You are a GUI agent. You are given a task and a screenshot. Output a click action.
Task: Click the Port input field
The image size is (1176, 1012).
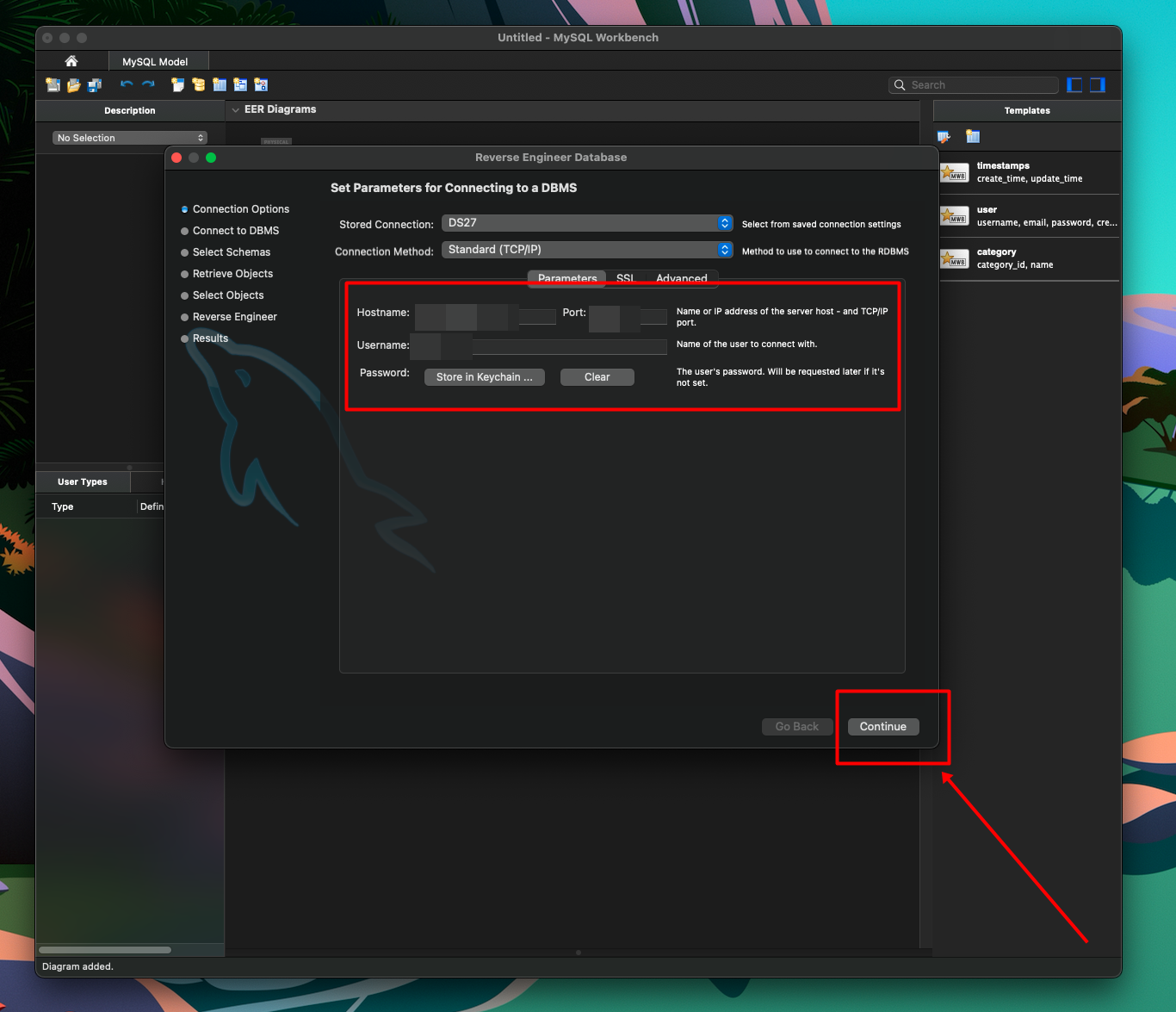coord(628,316)
